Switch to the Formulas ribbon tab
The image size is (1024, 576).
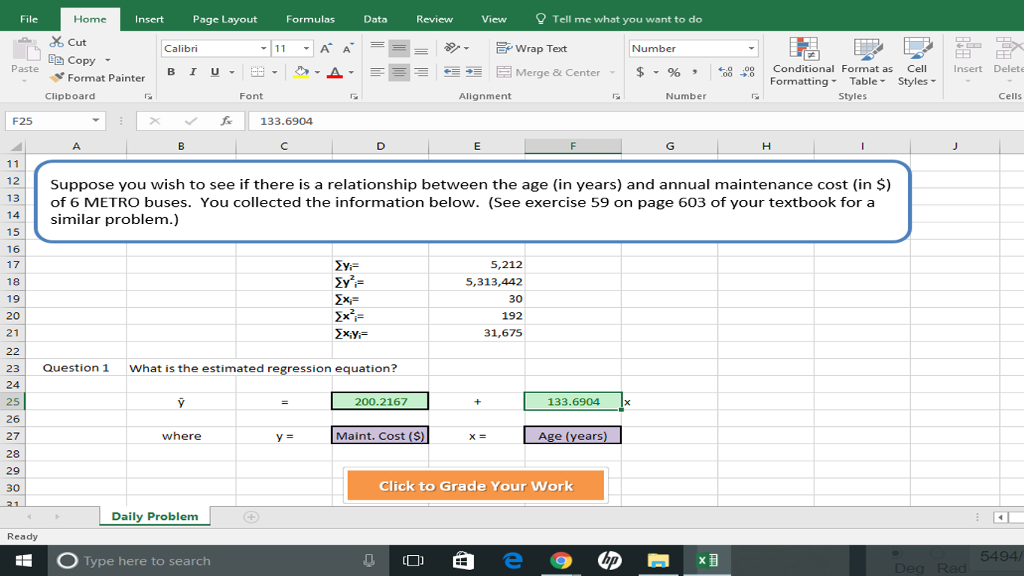click(310, 19)
